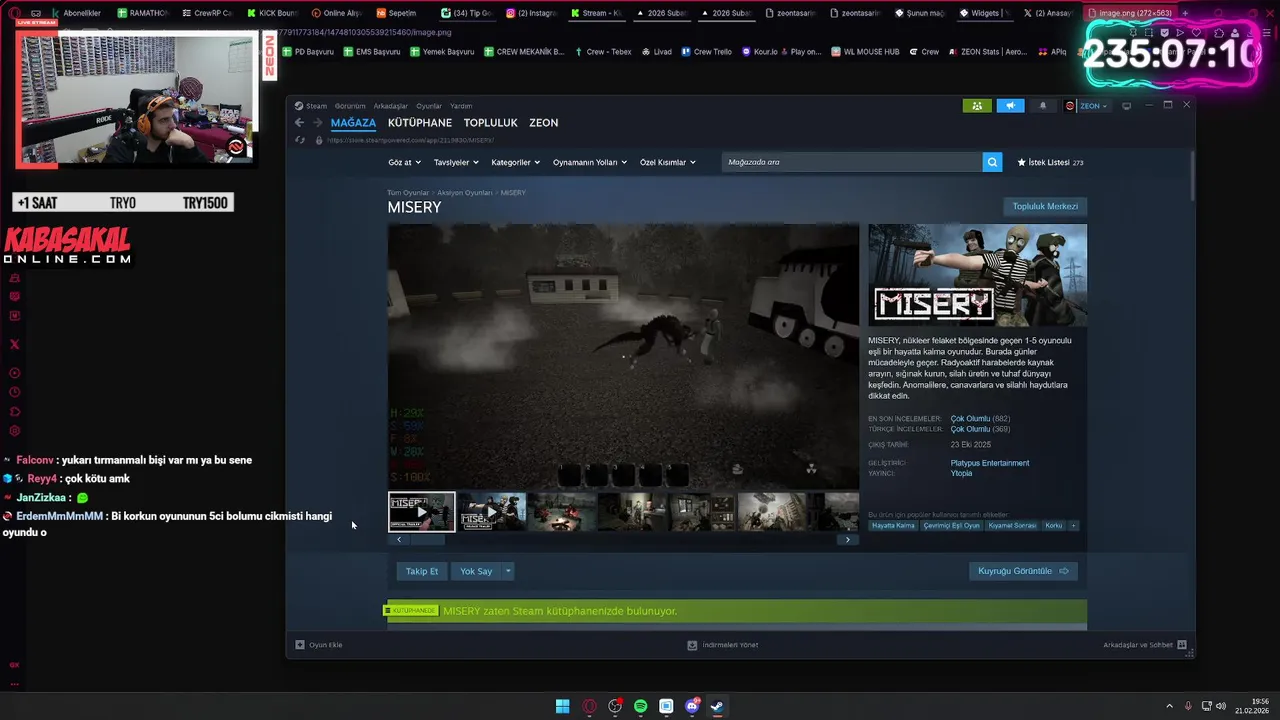
Task: Click the green friends icon in Steam header
Action: 977,106
